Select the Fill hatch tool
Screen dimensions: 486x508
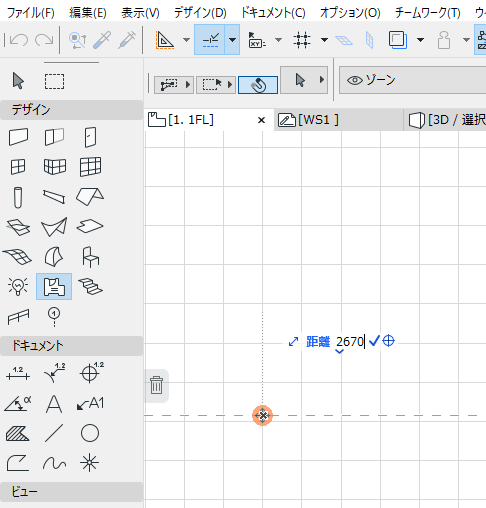(x=18, y=433)
